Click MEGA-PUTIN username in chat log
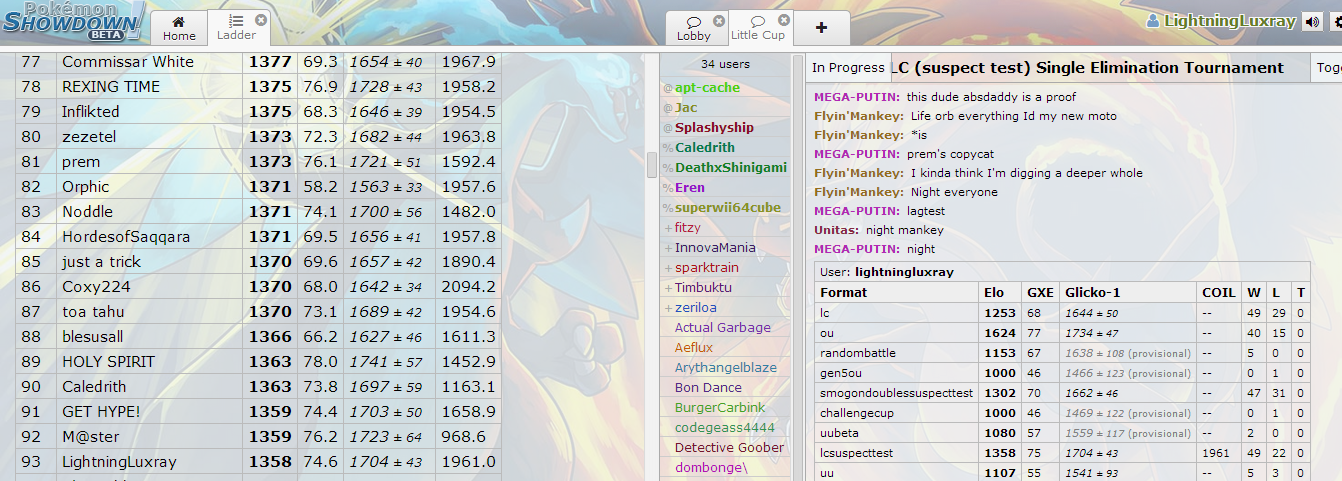The image size is (1342, 481). [x=856, y=97]
